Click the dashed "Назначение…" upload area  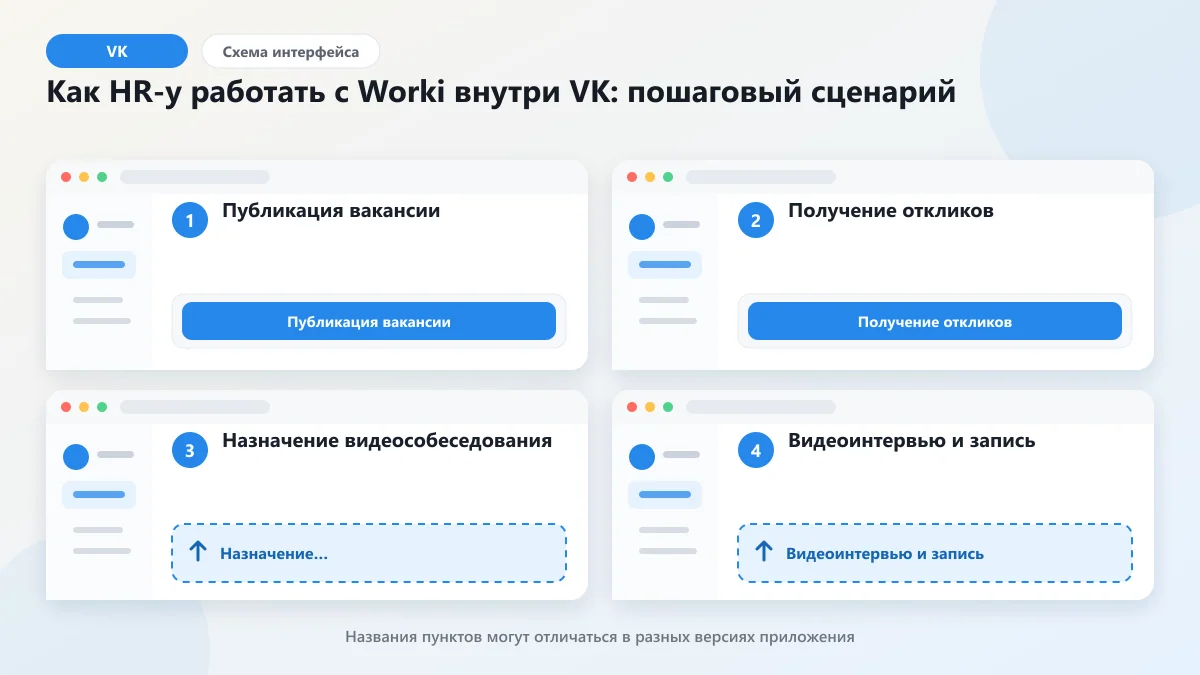tap(369, 553)
